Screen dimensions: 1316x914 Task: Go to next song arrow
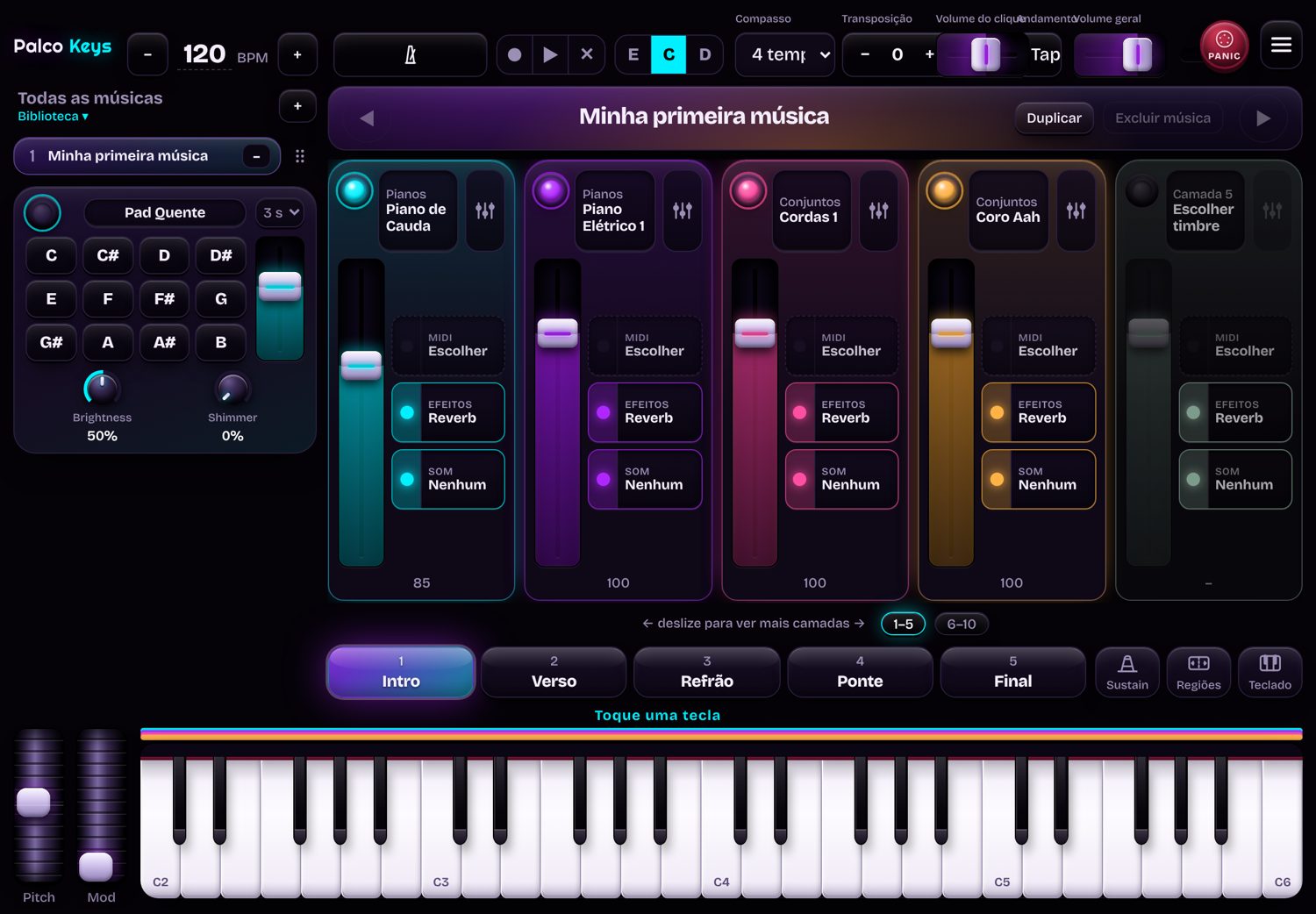tap(1263, 118)
